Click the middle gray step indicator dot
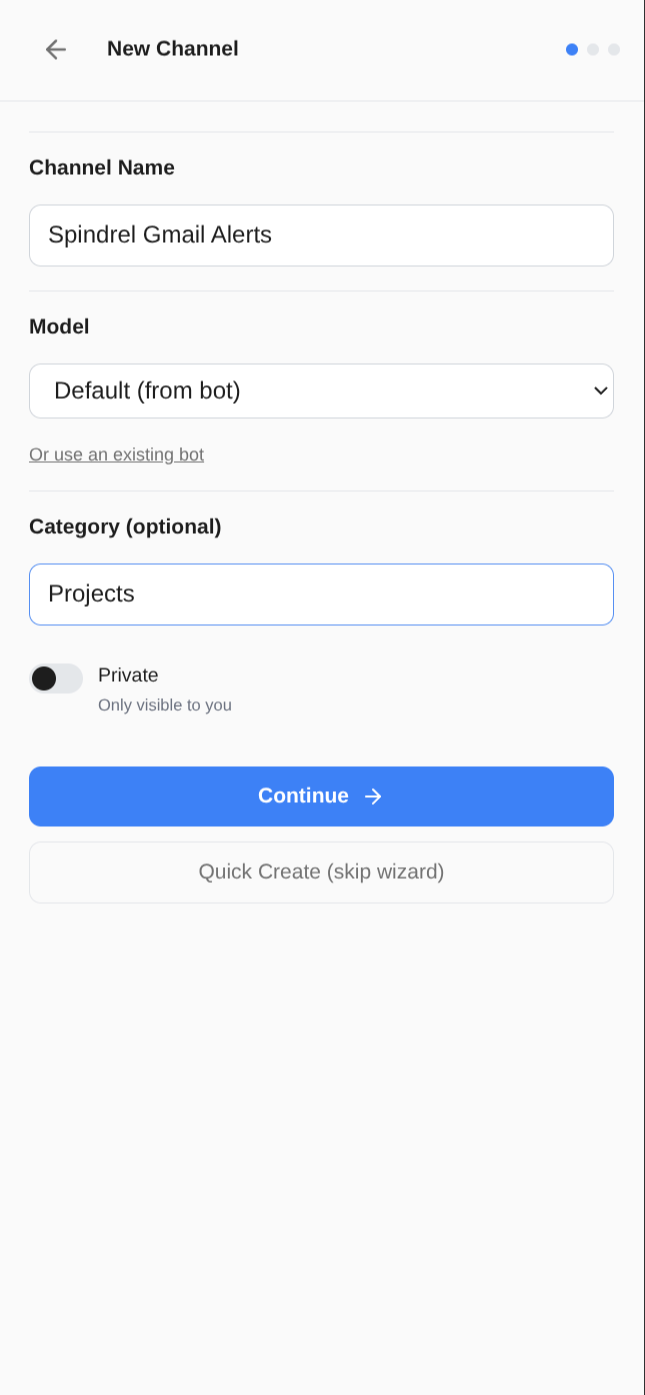The width and height of the screenshot is (645, 1395). [x=593, y=49]
